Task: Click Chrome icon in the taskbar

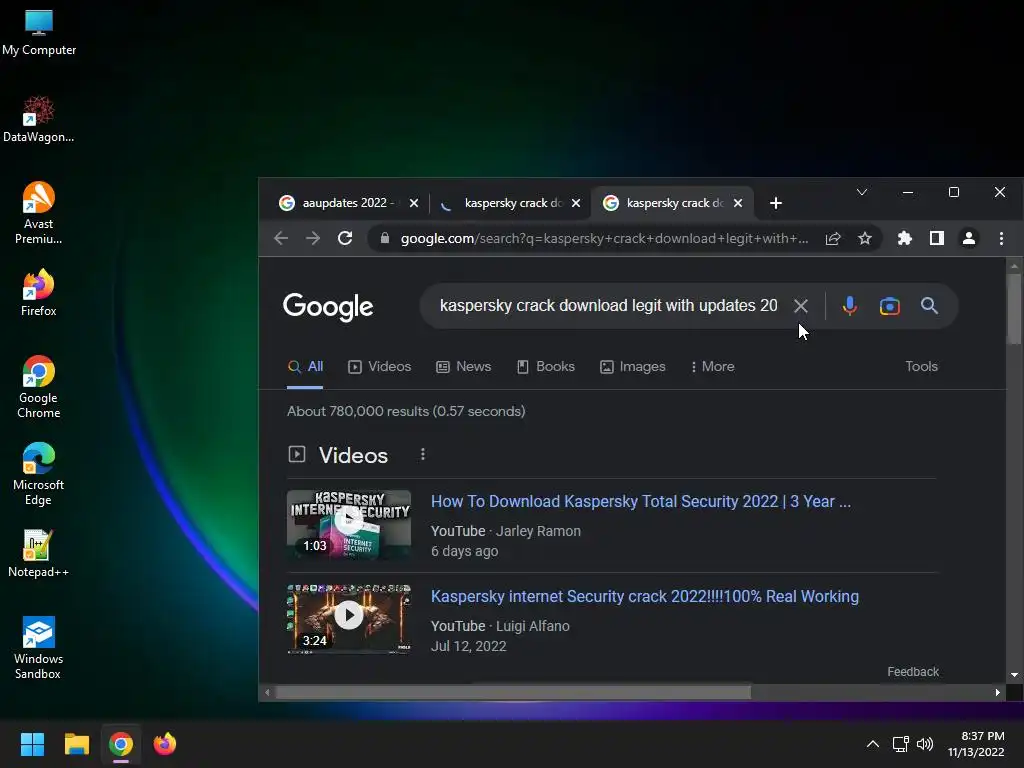Action: 121,744
